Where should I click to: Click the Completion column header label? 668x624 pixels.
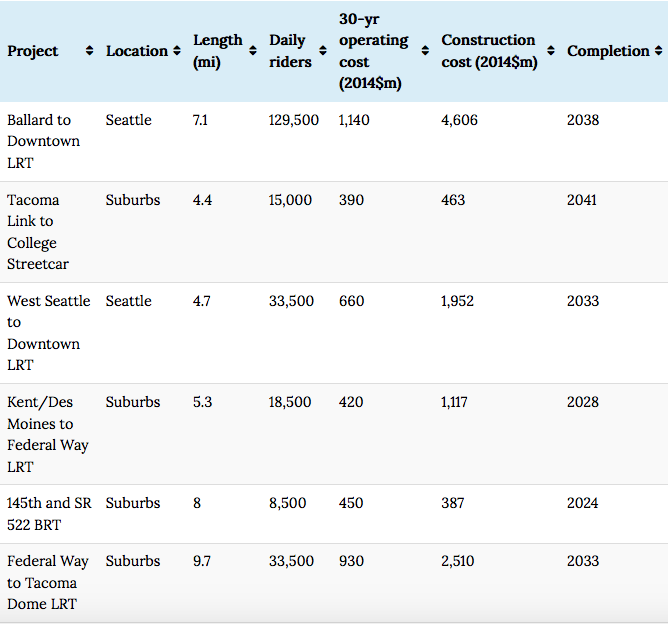pos(609,51)
